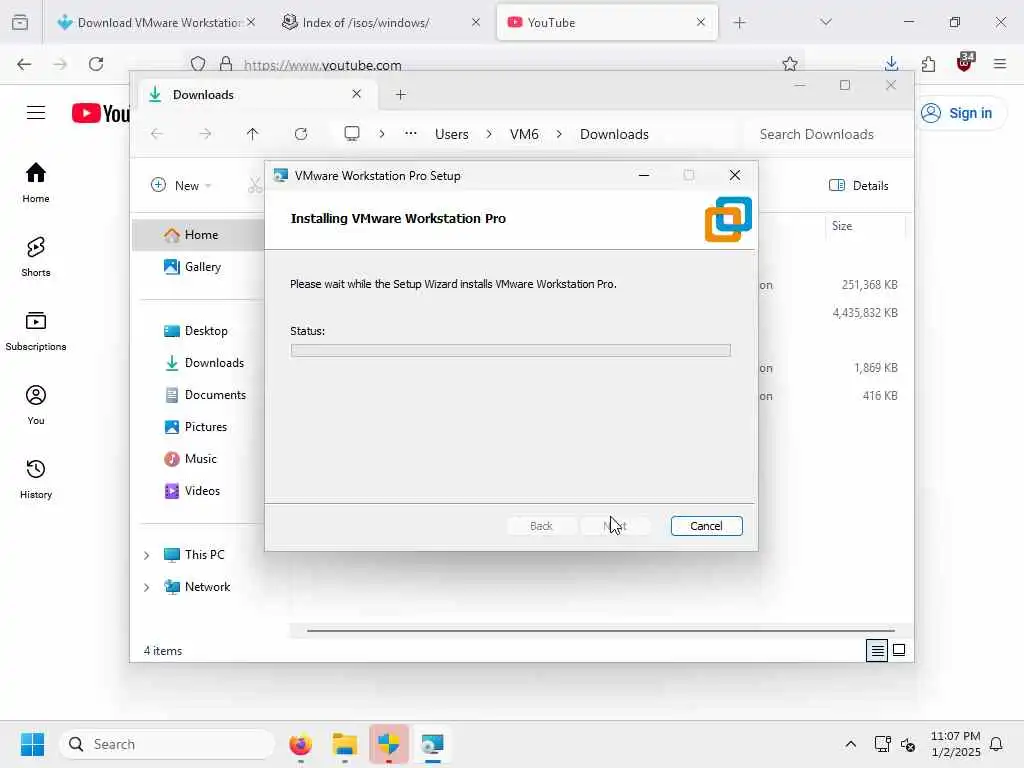Image resolution: width=1024 pixels, height=768 pixels.
Task: Click the Users breadcrumb in File Explorer
Action: (x=452, y=134)
